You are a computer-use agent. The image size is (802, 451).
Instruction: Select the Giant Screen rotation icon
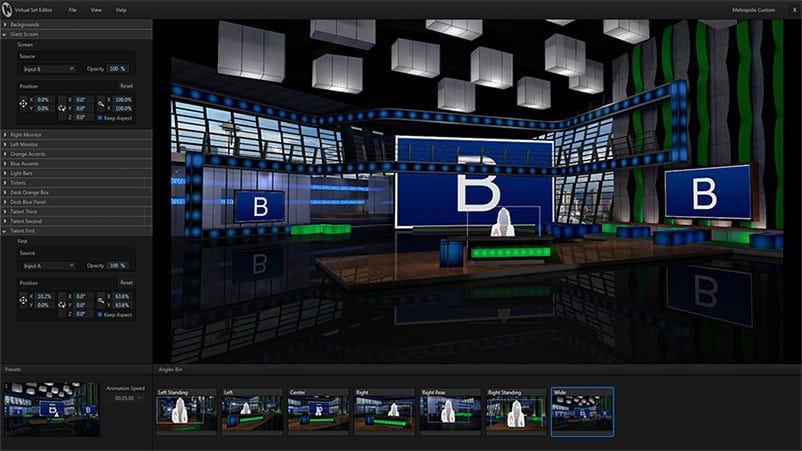point(62,108)
